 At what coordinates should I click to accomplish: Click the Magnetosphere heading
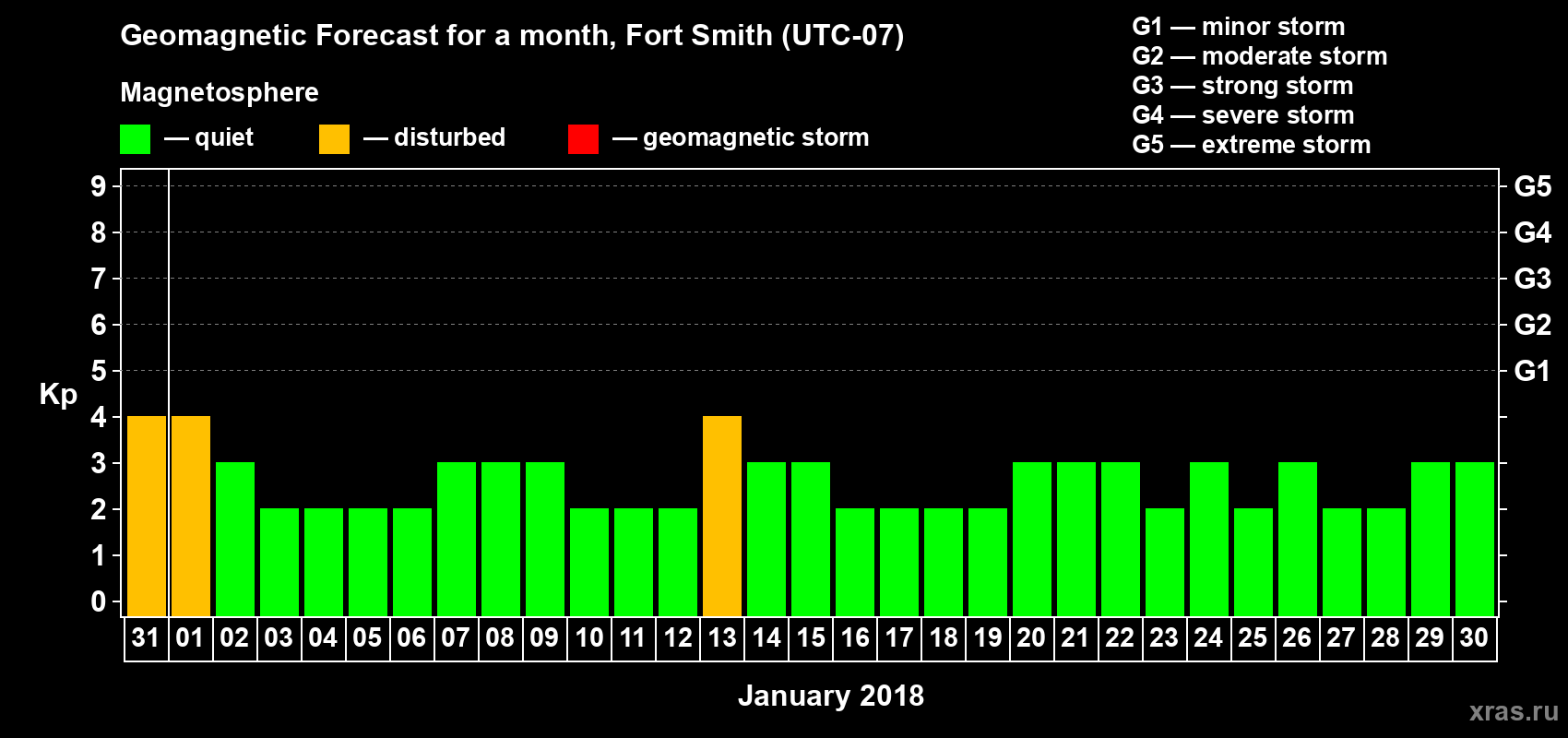tap(220, 93)
